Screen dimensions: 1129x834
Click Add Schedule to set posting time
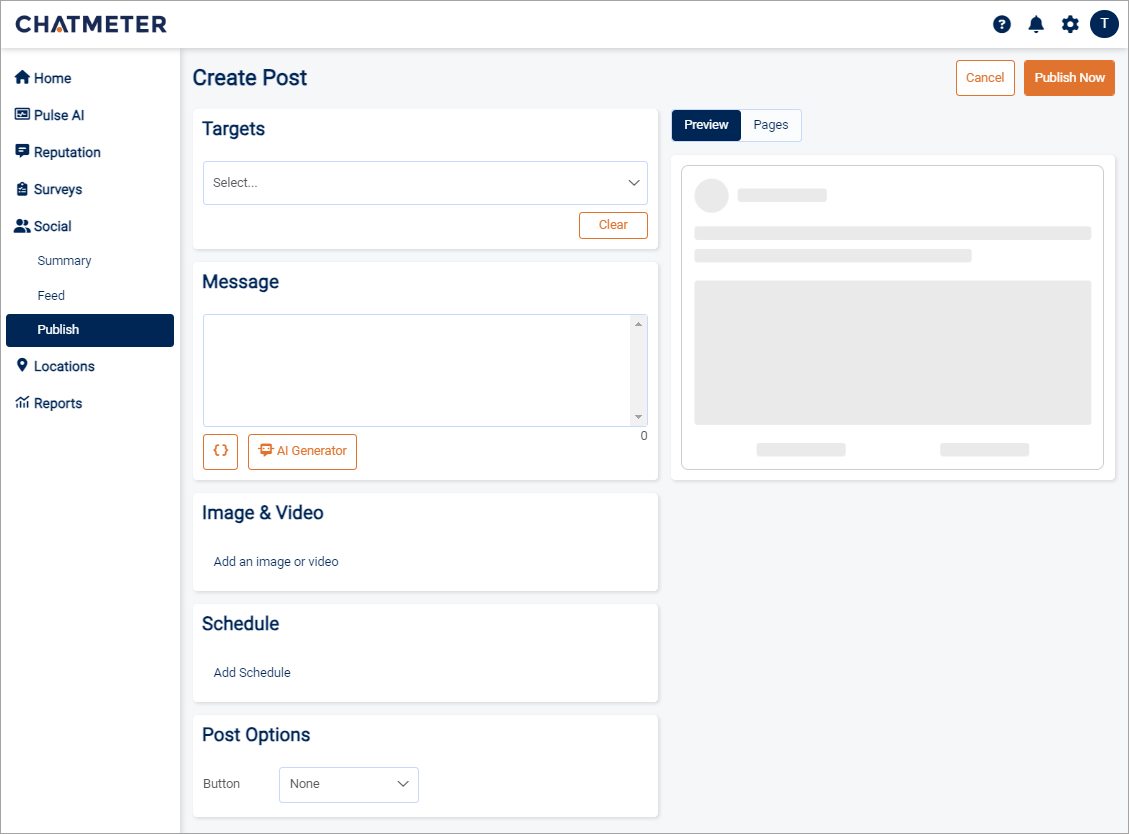(x=251, y=672)
